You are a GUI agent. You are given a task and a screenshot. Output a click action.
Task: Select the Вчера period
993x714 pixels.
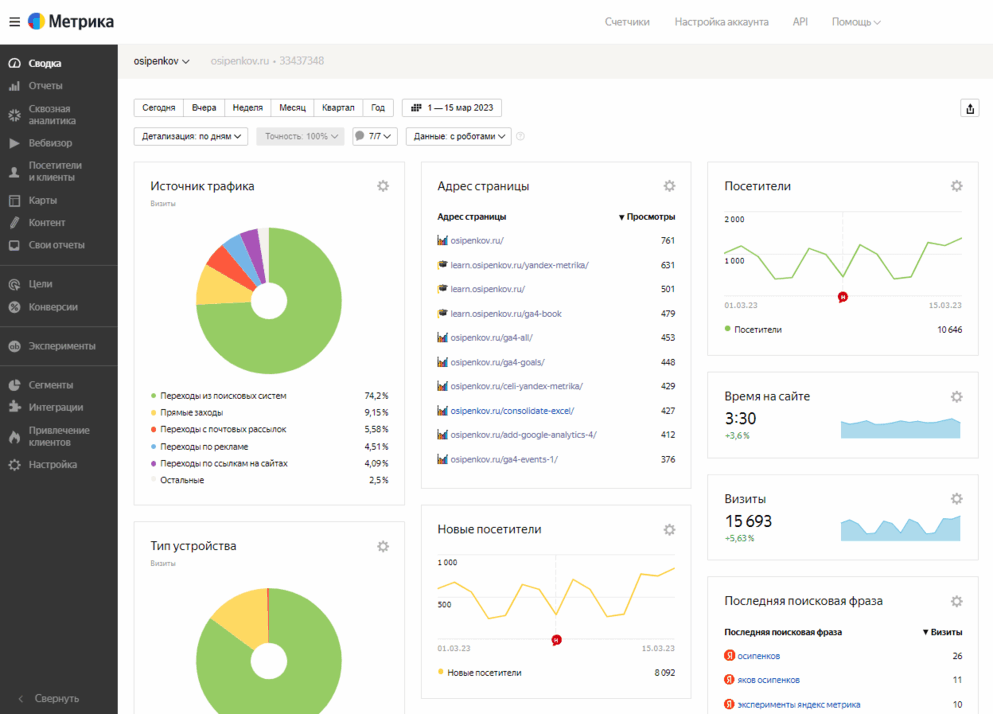(x=204, y=108)
